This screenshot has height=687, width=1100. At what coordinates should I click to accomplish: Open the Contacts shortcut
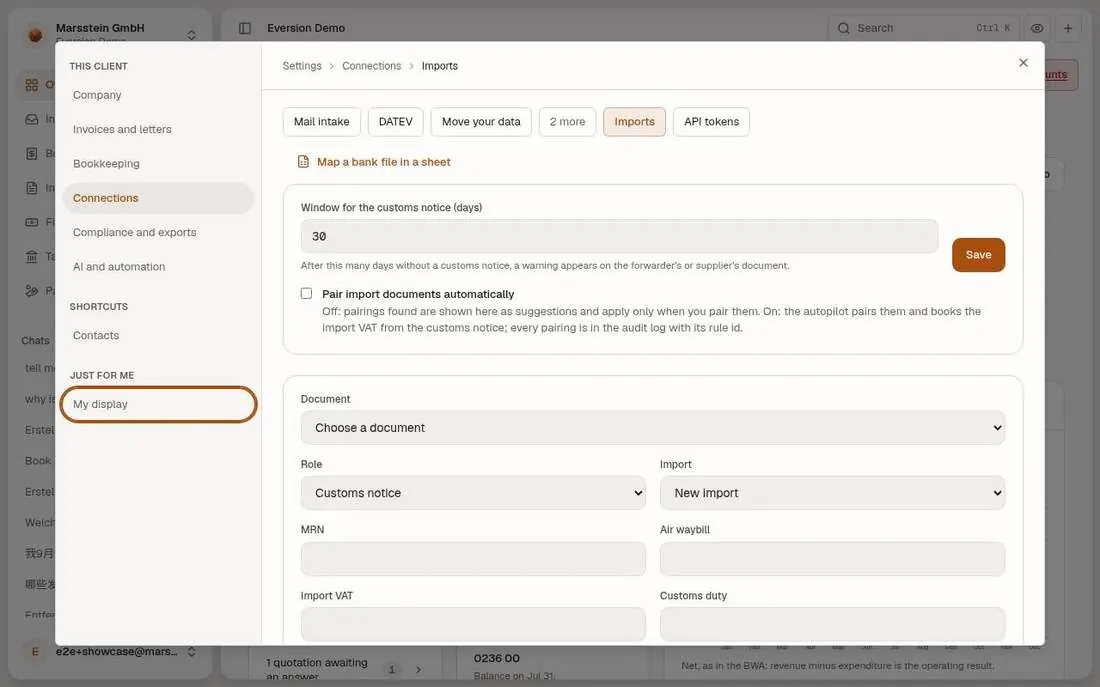[x=158, y=335]
